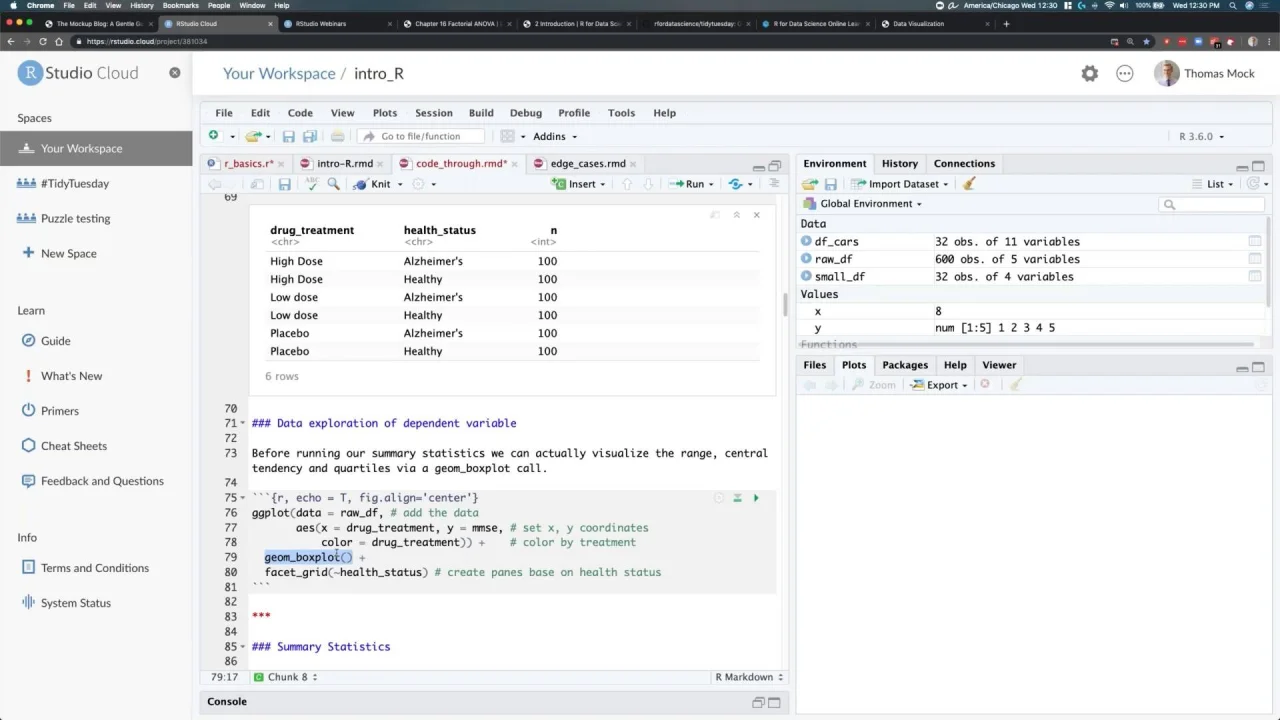Expand the Global Environment dropdown

(x=870, y=204)
